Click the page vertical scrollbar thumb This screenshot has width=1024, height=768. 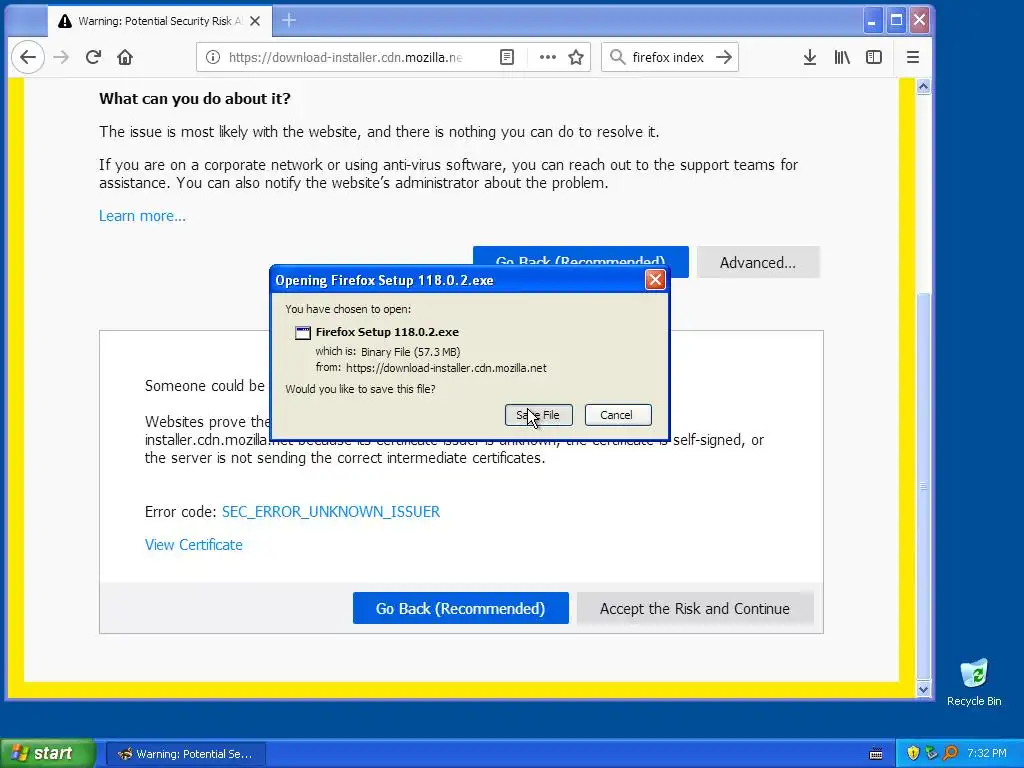pos(923,487)
